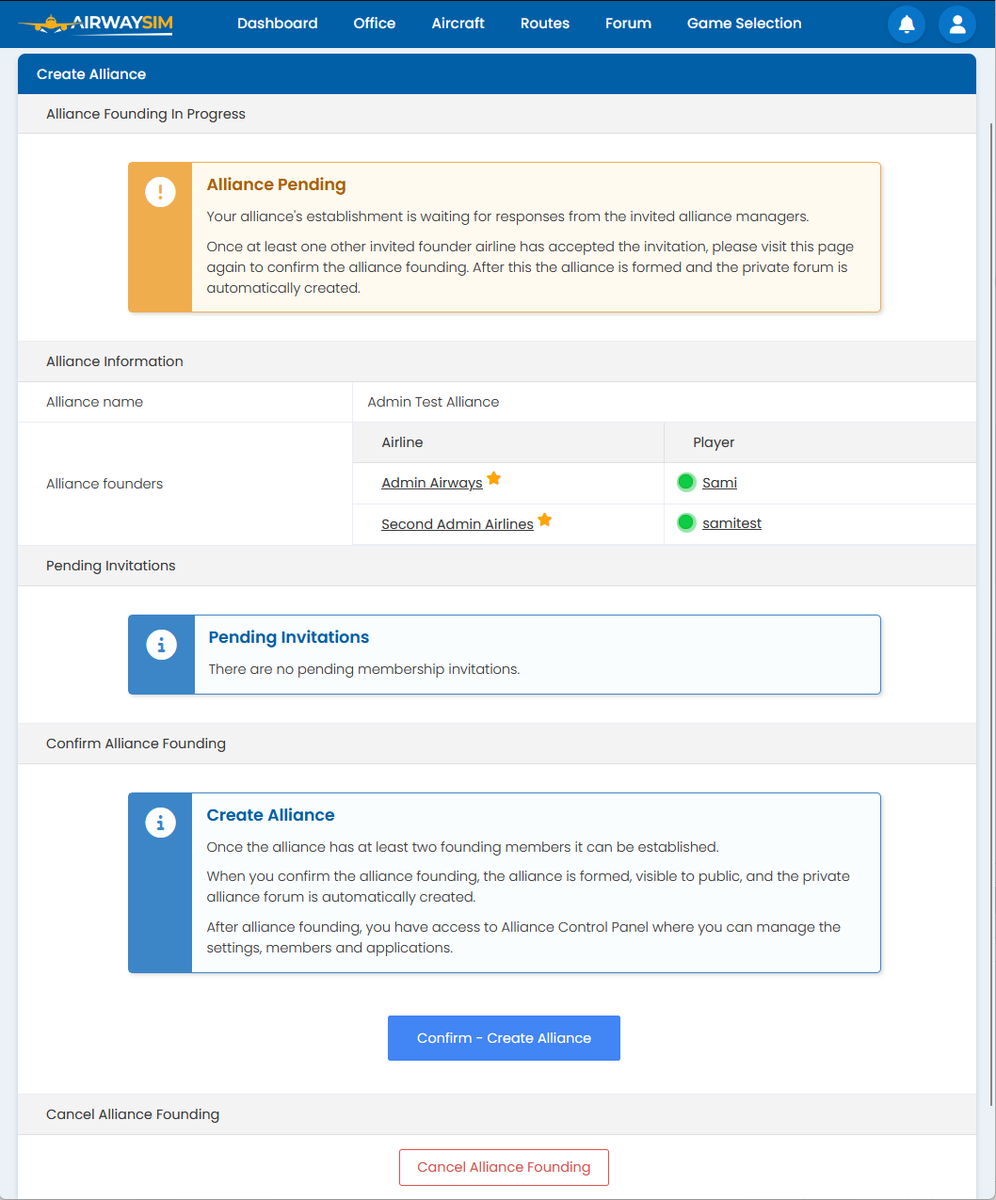Click the 'Pending Invitations' section heading bar
Screen dimensions: 996x1200
coord(497,566)
